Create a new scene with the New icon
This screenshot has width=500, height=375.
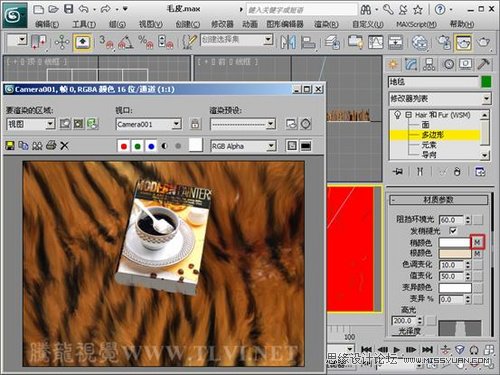(x=38, y=9)
